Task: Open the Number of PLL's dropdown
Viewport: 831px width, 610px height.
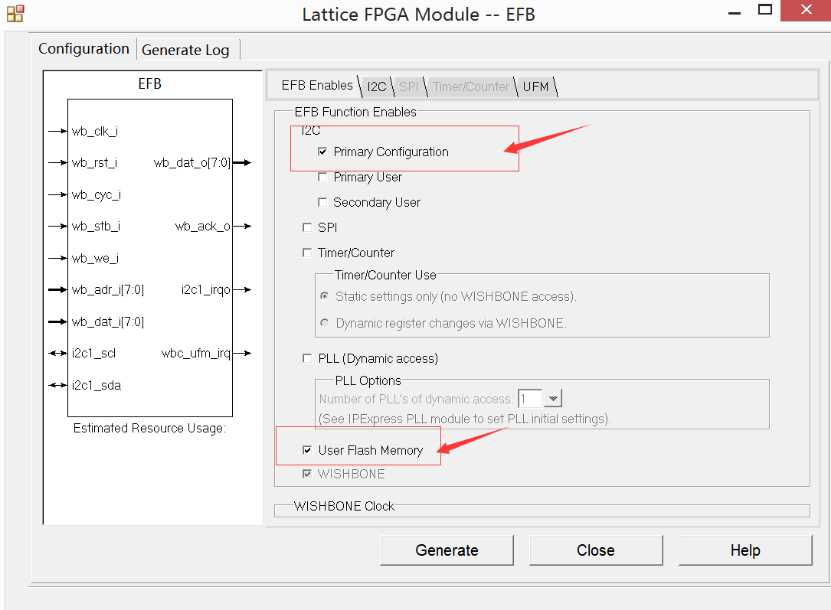Action: point(553,398)
